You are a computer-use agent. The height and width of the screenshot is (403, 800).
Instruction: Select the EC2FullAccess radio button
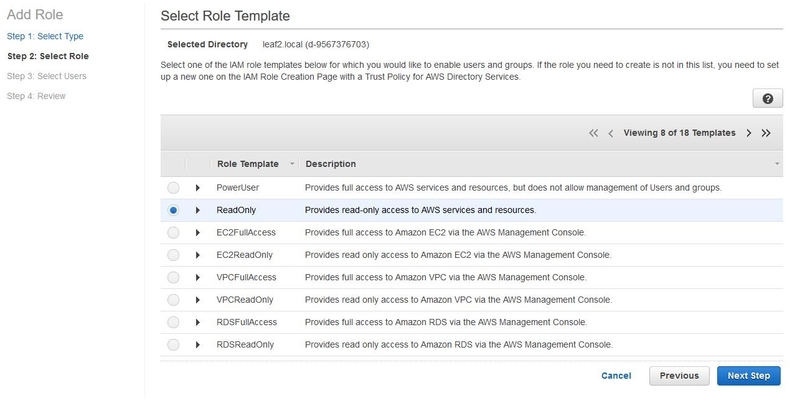(x=174, y=232)
